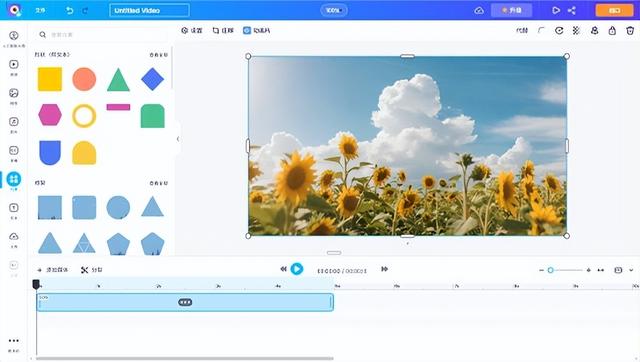Add the yellow arch shape
This screenshot has width=640, height=362.
pos(84,153)
